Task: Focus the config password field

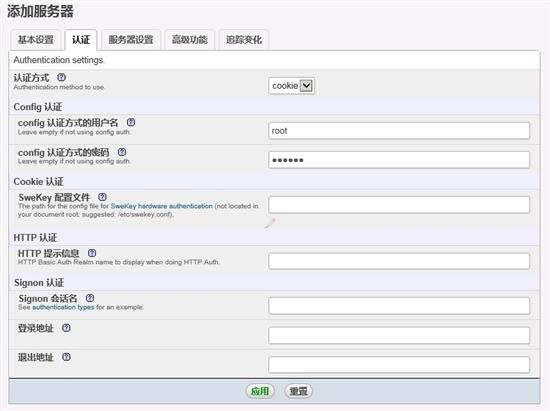Action: tap(399, 160)
